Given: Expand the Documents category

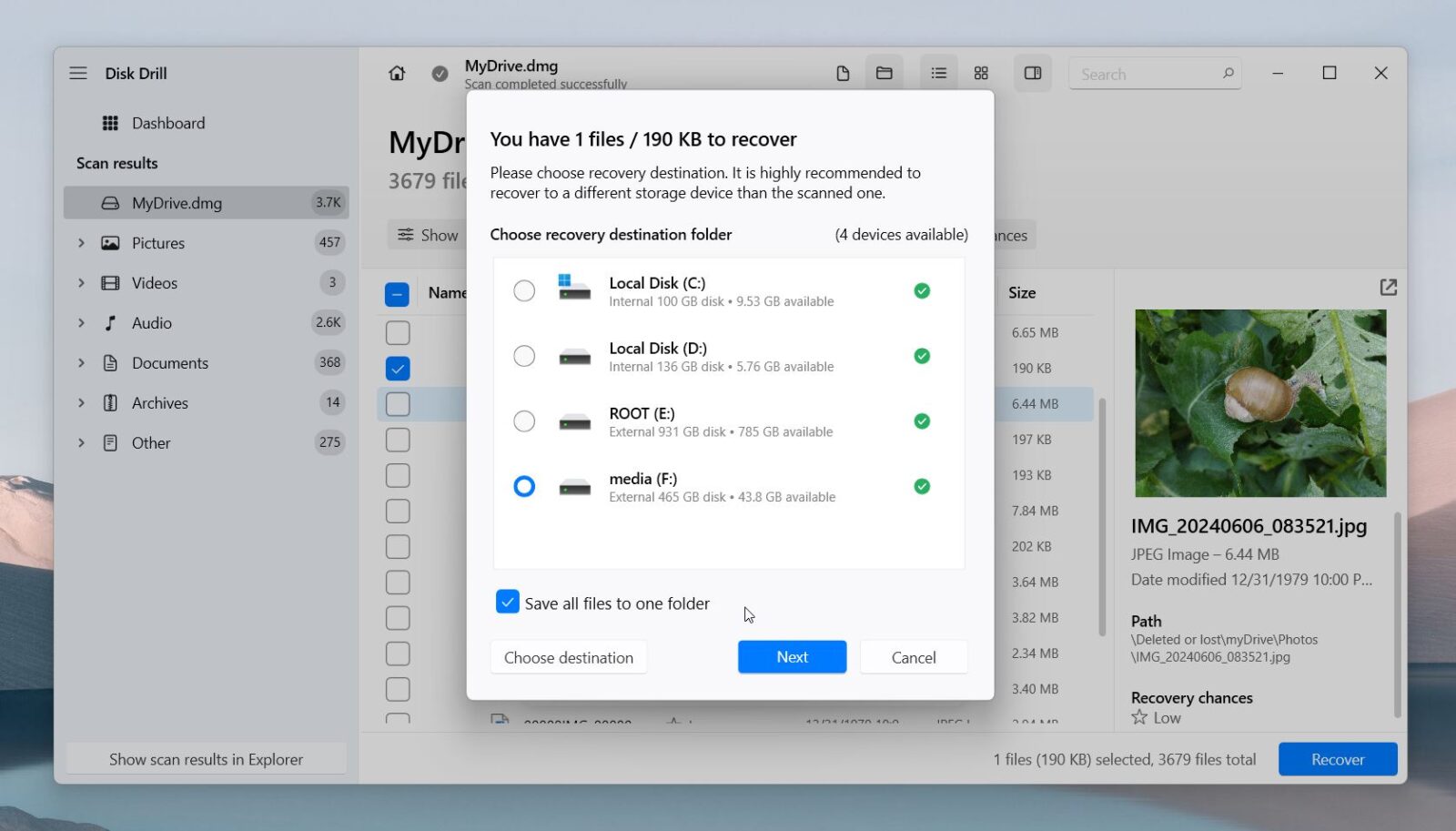Looking at the screenshot, I should [81, 362].
